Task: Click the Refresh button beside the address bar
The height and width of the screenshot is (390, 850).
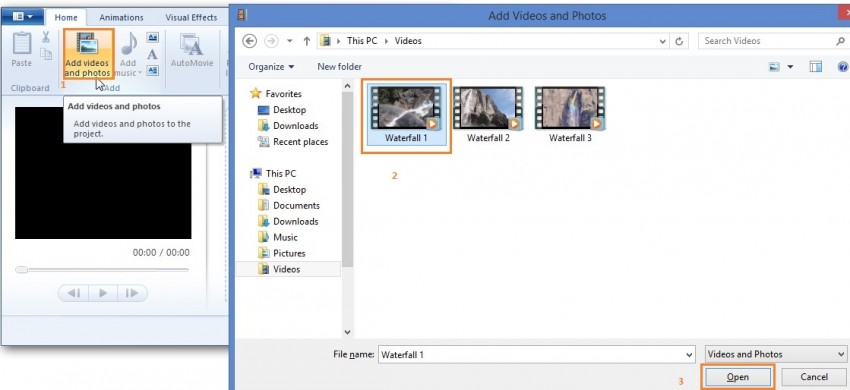Action: pyautogui.click(x=679, y=41)
